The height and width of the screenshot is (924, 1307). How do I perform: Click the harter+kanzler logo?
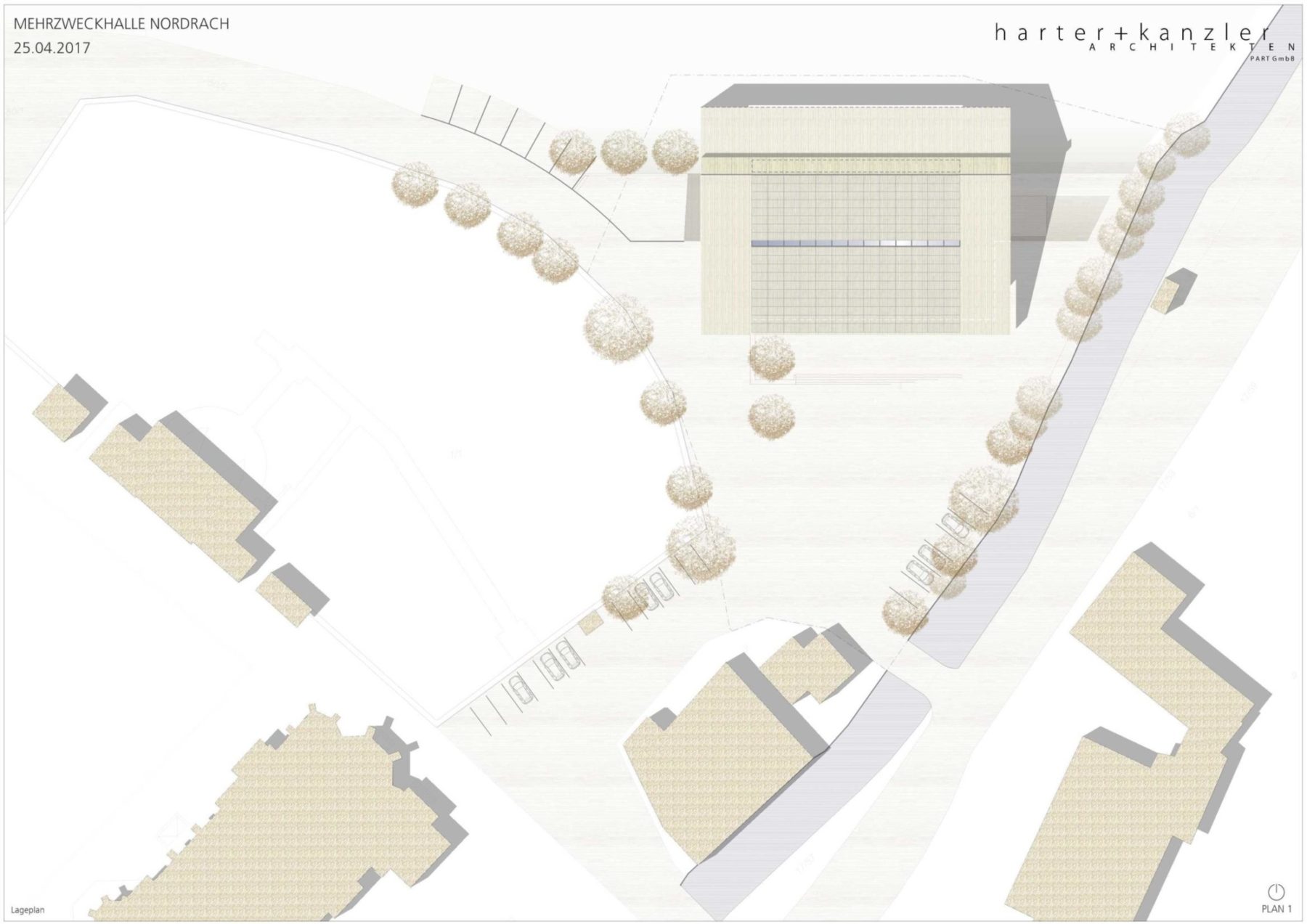tap(1132, 33)
